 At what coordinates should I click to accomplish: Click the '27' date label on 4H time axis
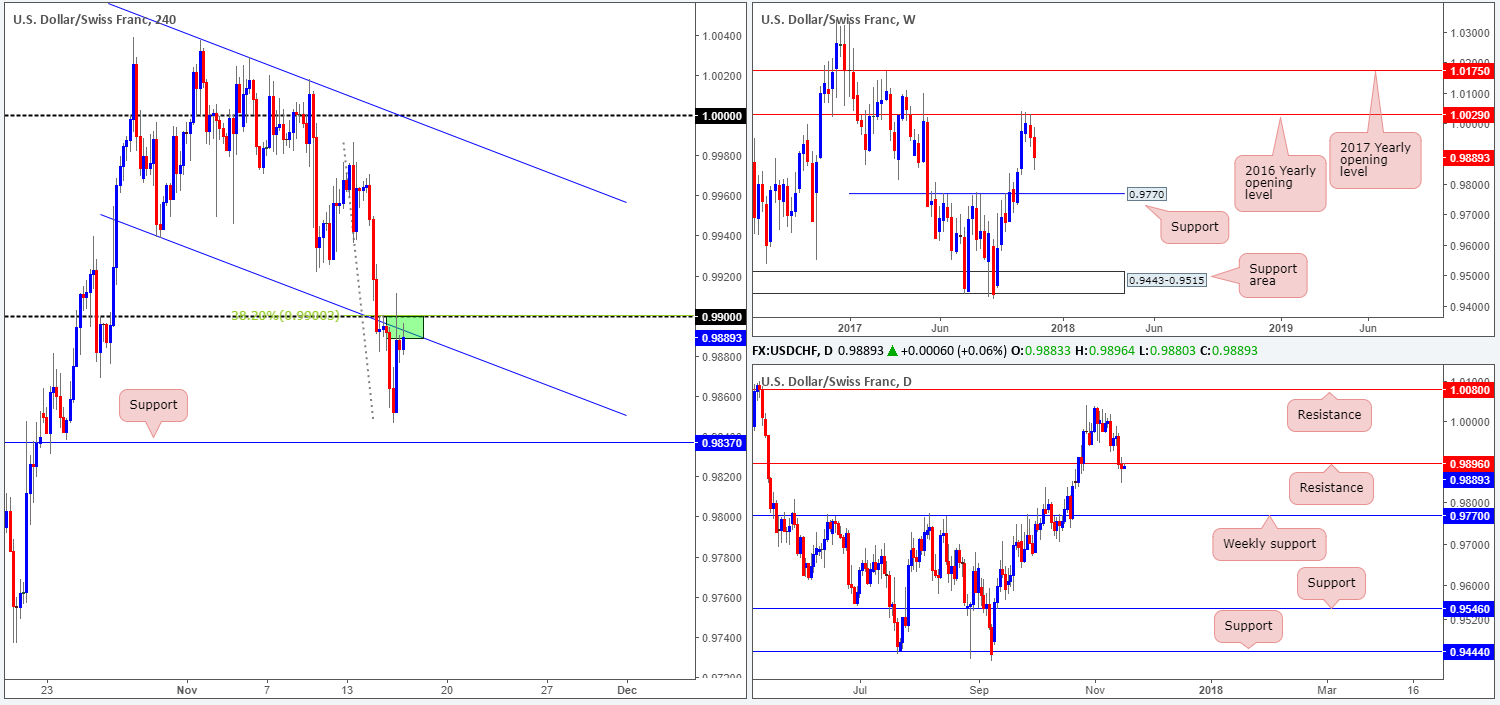pos(546,690)
